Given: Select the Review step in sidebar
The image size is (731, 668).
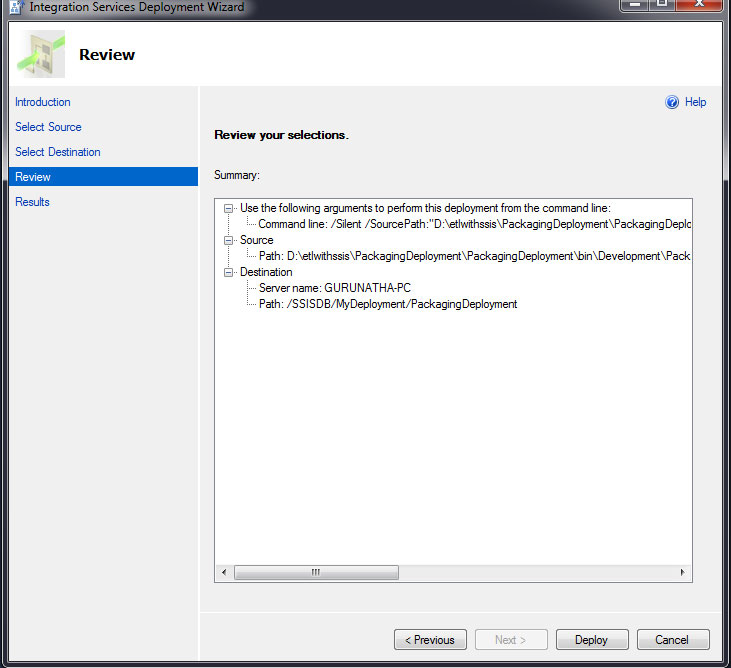Looking at the screenshot, I should (x=103, y=177).
